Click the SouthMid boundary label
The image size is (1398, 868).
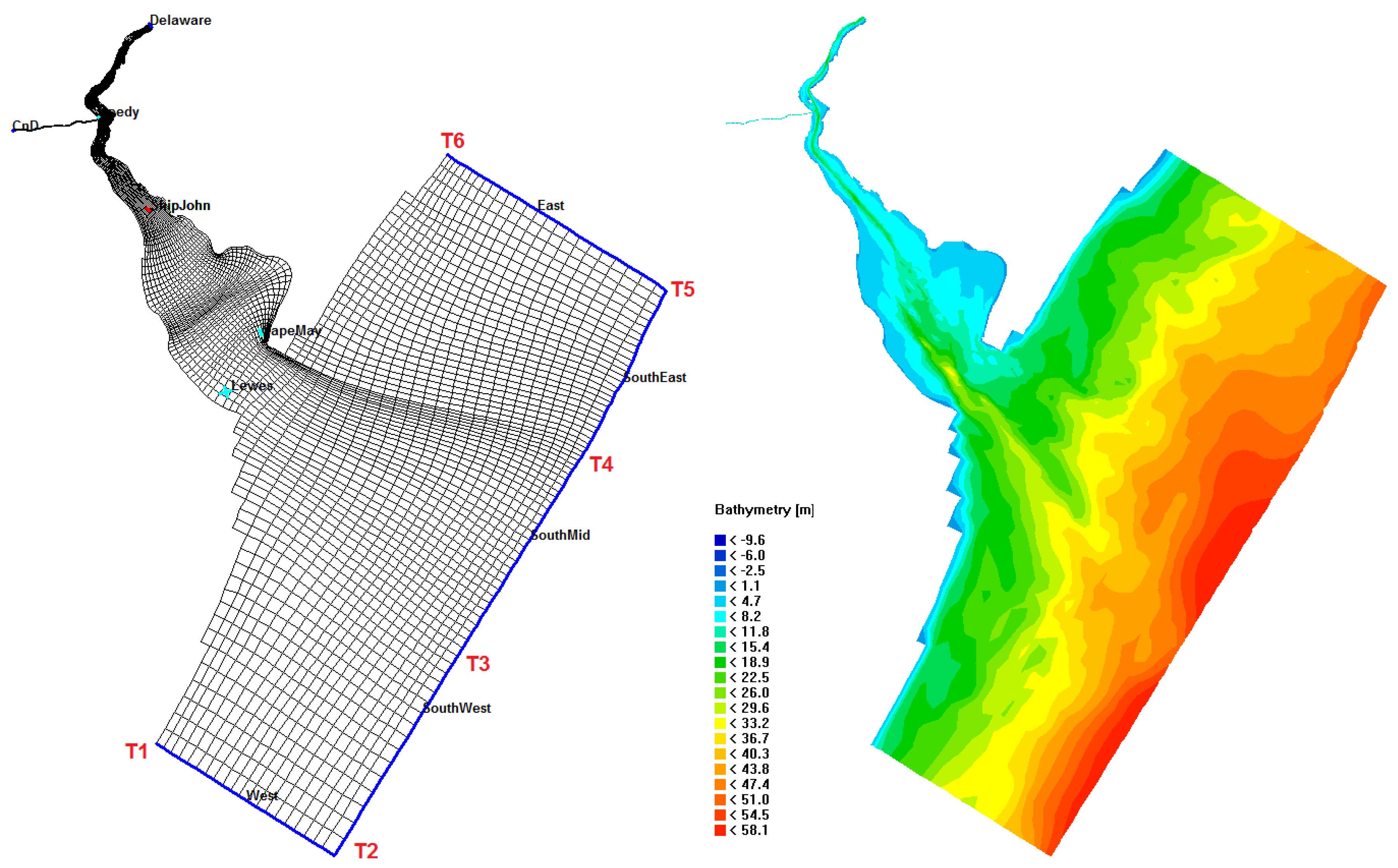(x=560, y=535)
